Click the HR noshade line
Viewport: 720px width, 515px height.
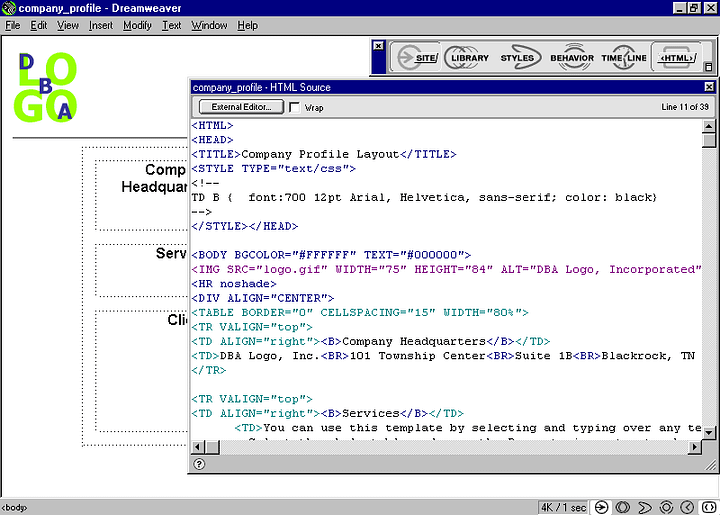pyautogui.click(x=234, y=284)
